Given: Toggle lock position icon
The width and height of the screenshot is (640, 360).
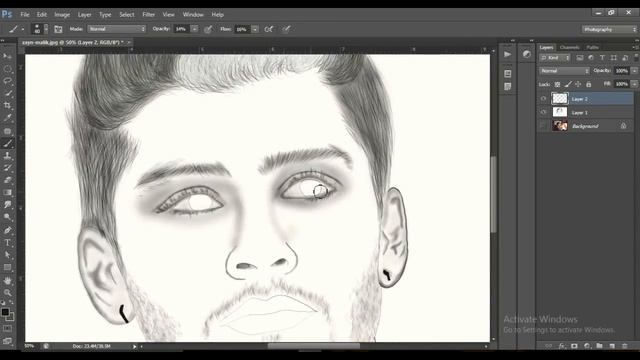Looking at the screenshot, I should 578,84.
